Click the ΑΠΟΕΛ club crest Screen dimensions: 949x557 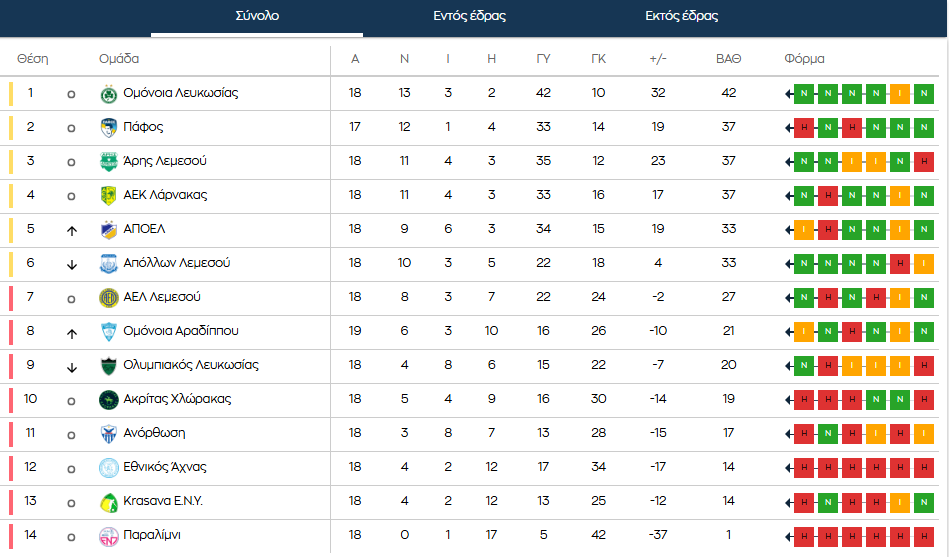[x=108, y=230]
